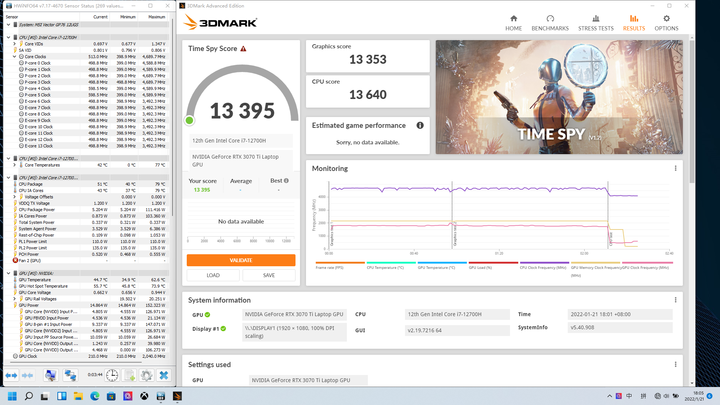
Task: Open 3DMark Options tab
Action: 666,22
